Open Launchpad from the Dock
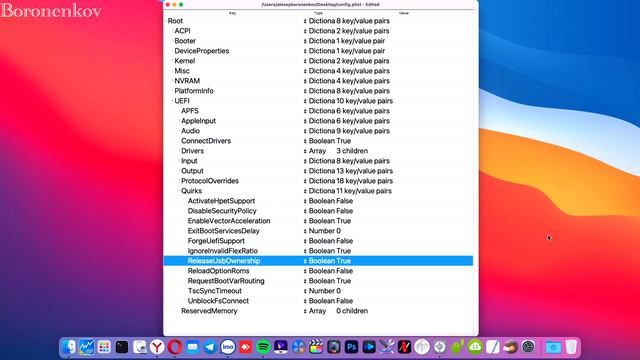This screenshot has width=640, height=360. (x=104, y=347)
